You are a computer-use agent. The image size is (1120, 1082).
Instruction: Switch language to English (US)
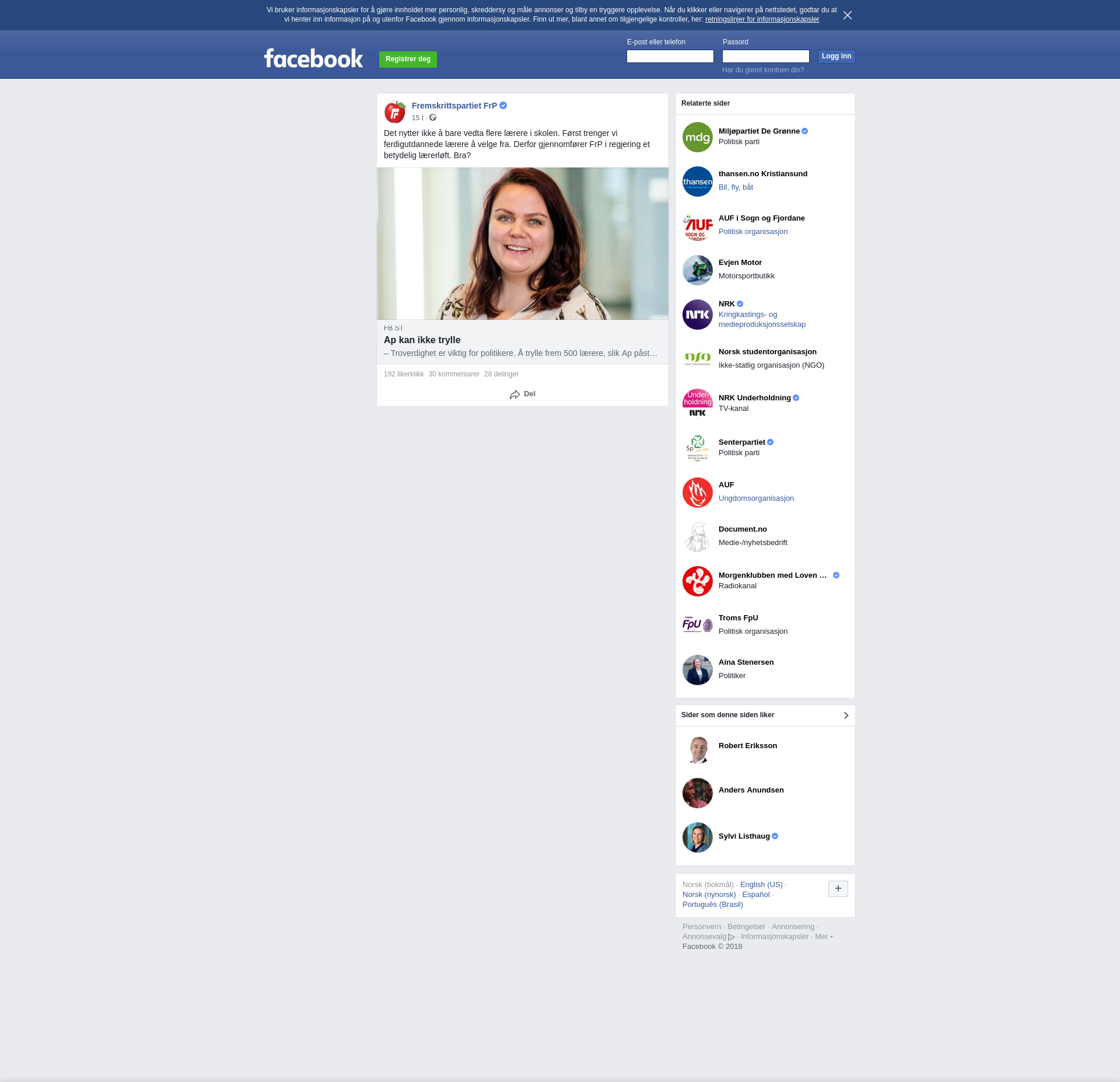coord(761,885)
